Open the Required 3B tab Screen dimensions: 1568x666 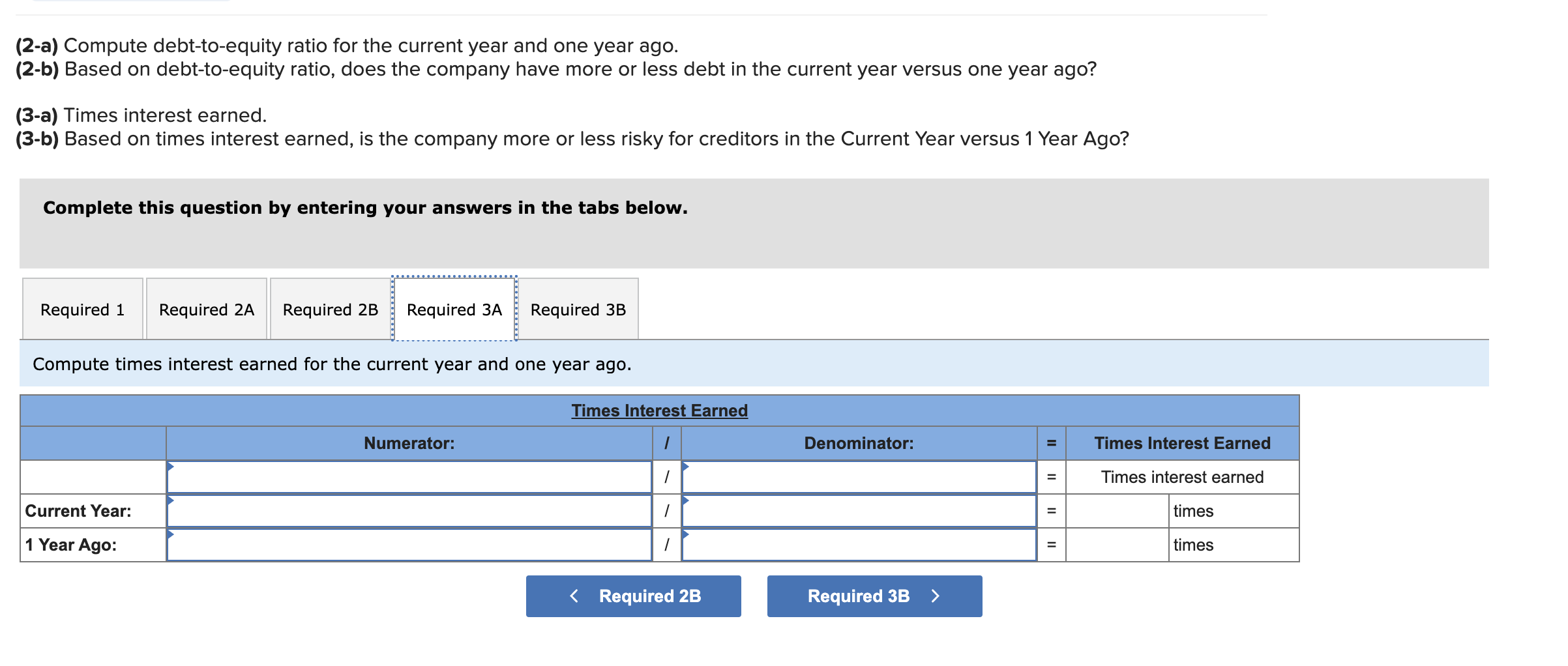[578, 310]
